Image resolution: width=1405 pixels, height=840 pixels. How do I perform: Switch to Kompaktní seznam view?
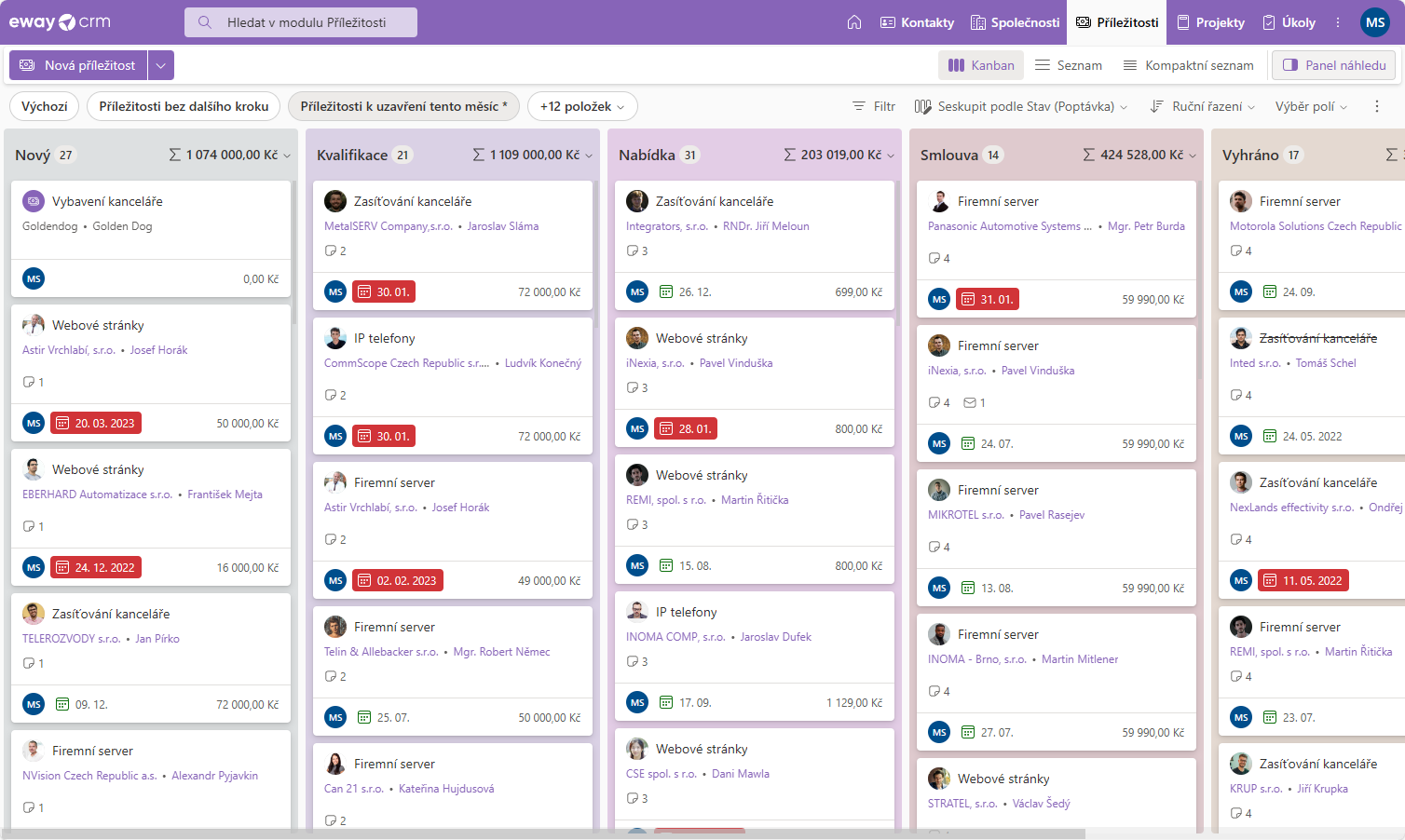1188,65
